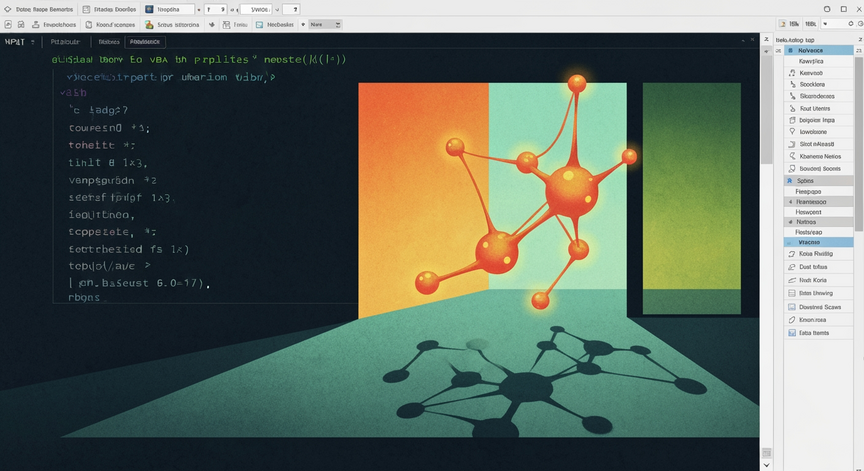Click the clipboard icon beside 'Koond'sconges'
Screen dimensions: 864x471
tap(89, 24)
